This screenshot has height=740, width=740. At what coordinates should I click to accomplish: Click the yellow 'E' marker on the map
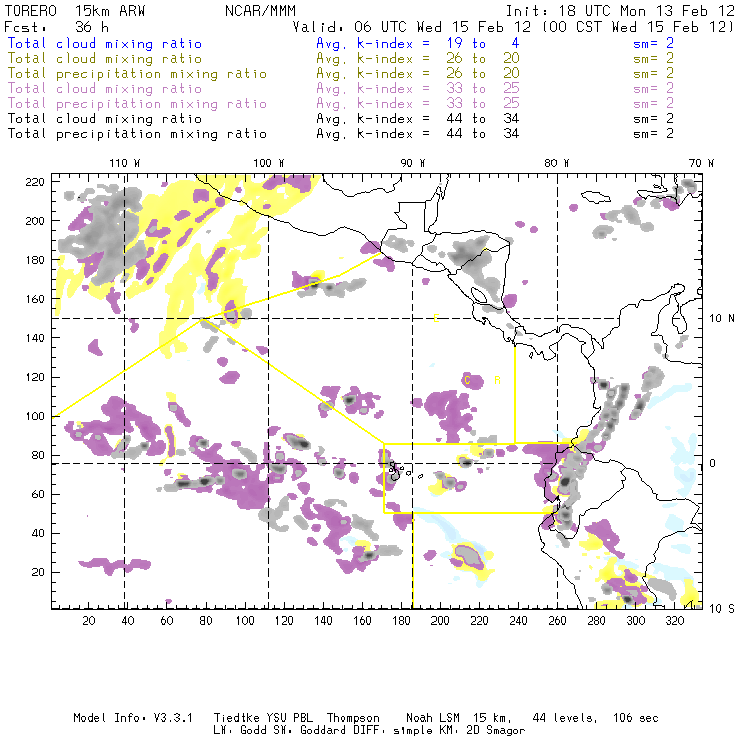click(436, 319)
